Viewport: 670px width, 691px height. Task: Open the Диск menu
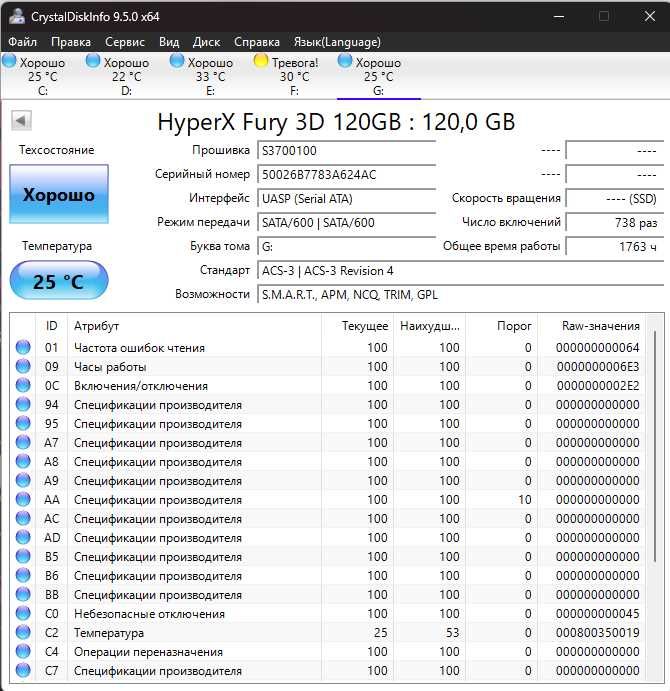(x=206, y=42)
